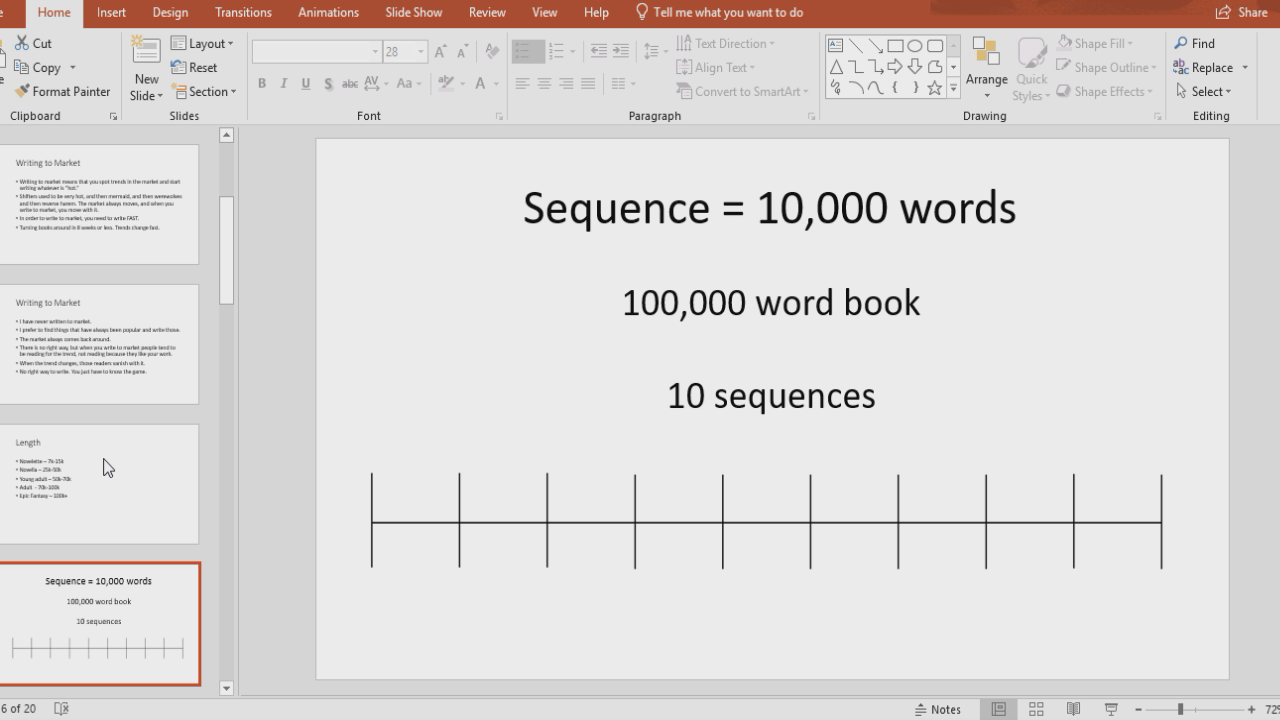The height and width of the screenshot is (720, 1280).
Task: Start Slide Show from the status bar
Action: click(x=1110, y=708)
